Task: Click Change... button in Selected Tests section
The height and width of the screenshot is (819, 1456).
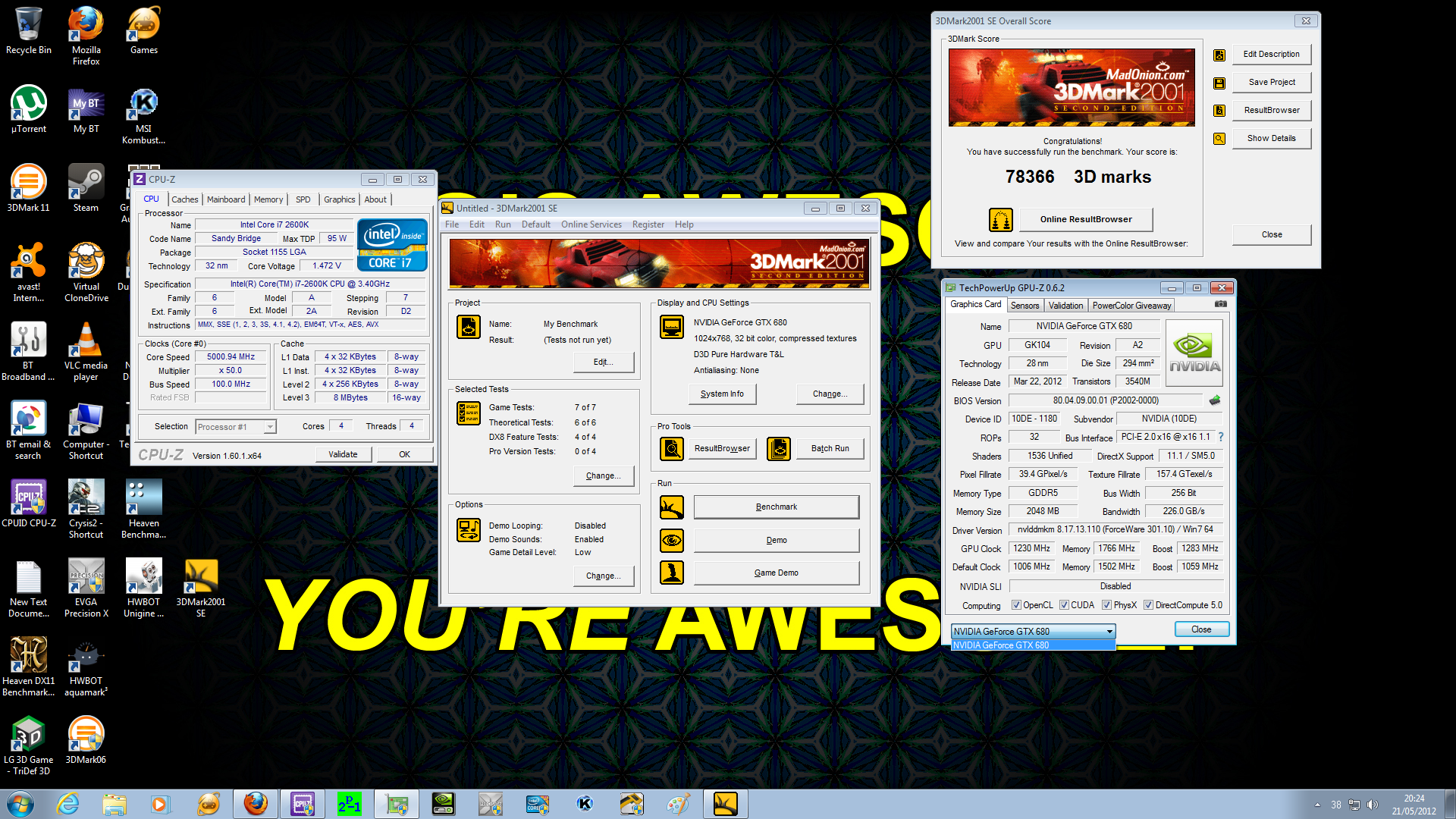Action: tap(604, 476)
